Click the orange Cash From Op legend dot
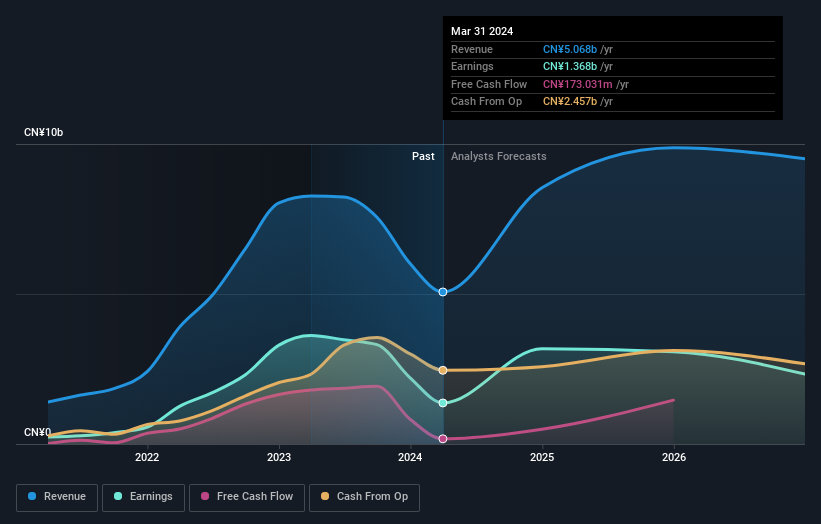The width and height of the screenshot is (821, 524). [325, 496]
